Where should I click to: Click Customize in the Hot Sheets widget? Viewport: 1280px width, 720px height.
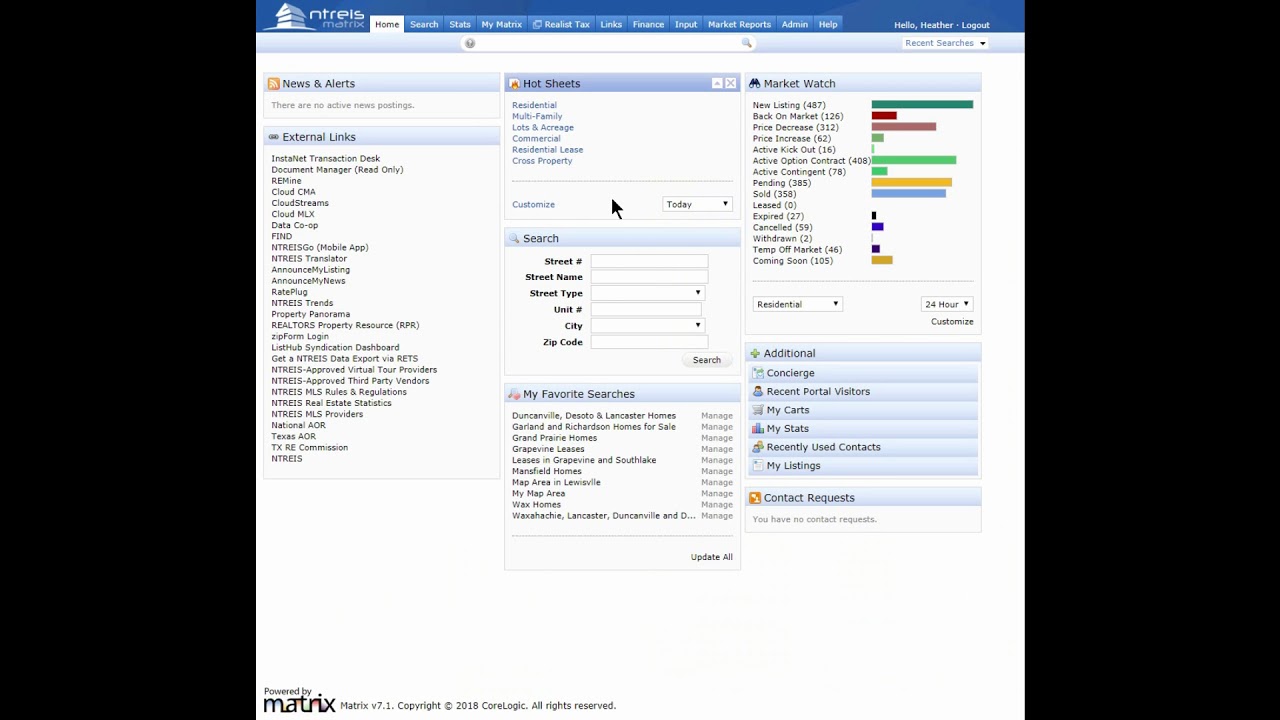pos(533,204)
